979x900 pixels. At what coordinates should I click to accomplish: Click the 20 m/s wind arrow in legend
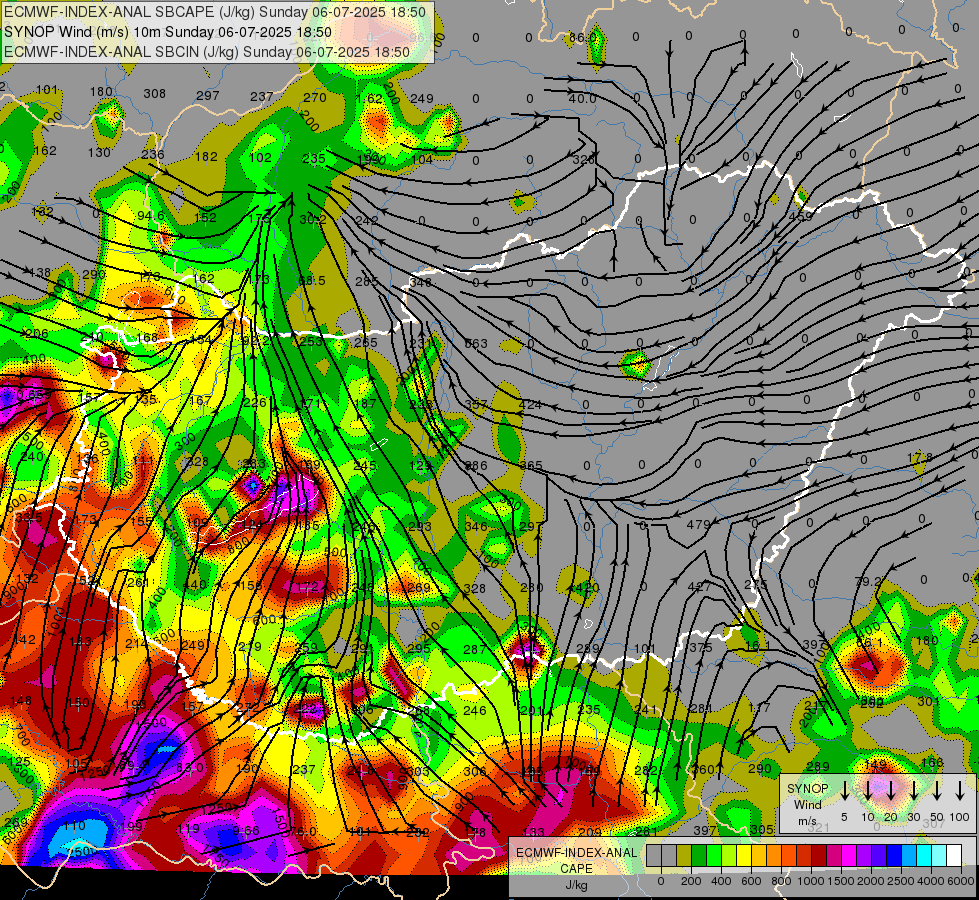(890, 791)
